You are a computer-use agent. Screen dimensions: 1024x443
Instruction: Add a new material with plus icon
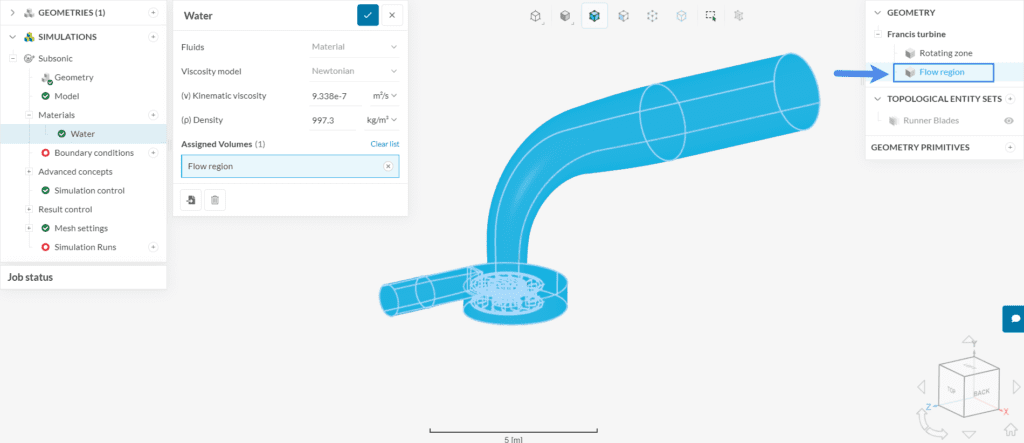coord(153,115)
